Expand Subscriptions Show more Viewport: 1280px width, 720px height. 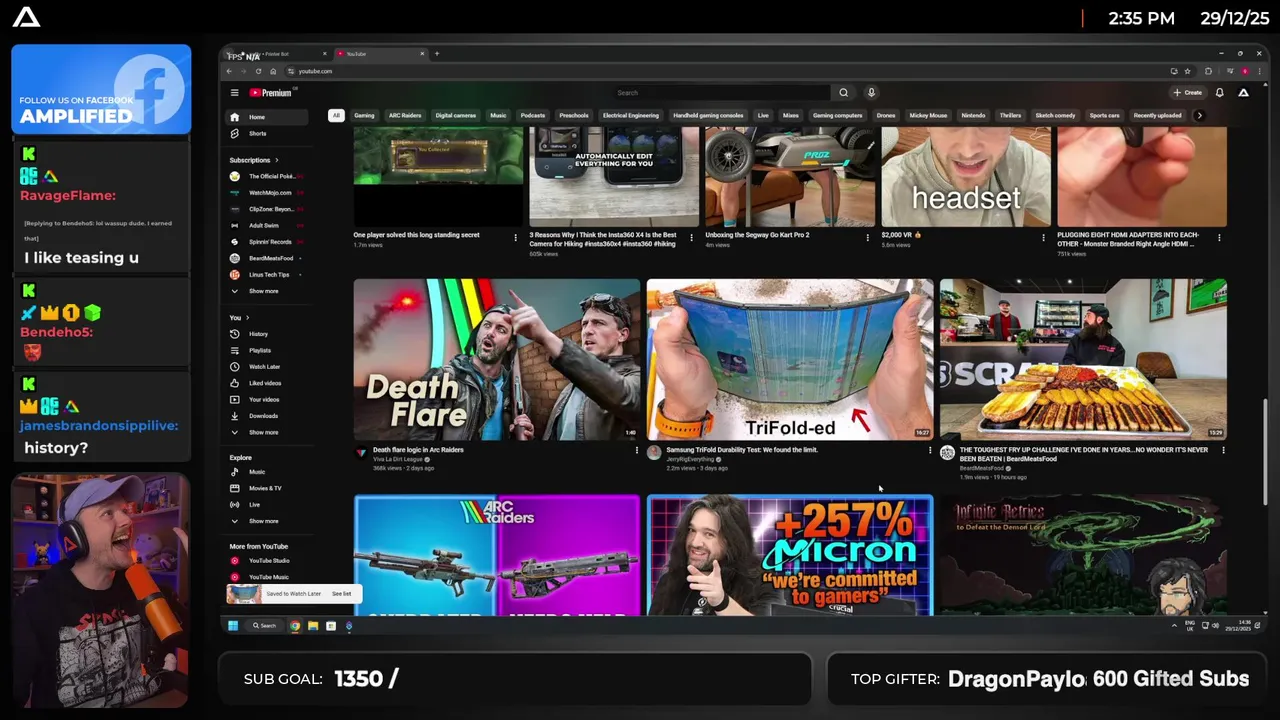coord(267,291)
